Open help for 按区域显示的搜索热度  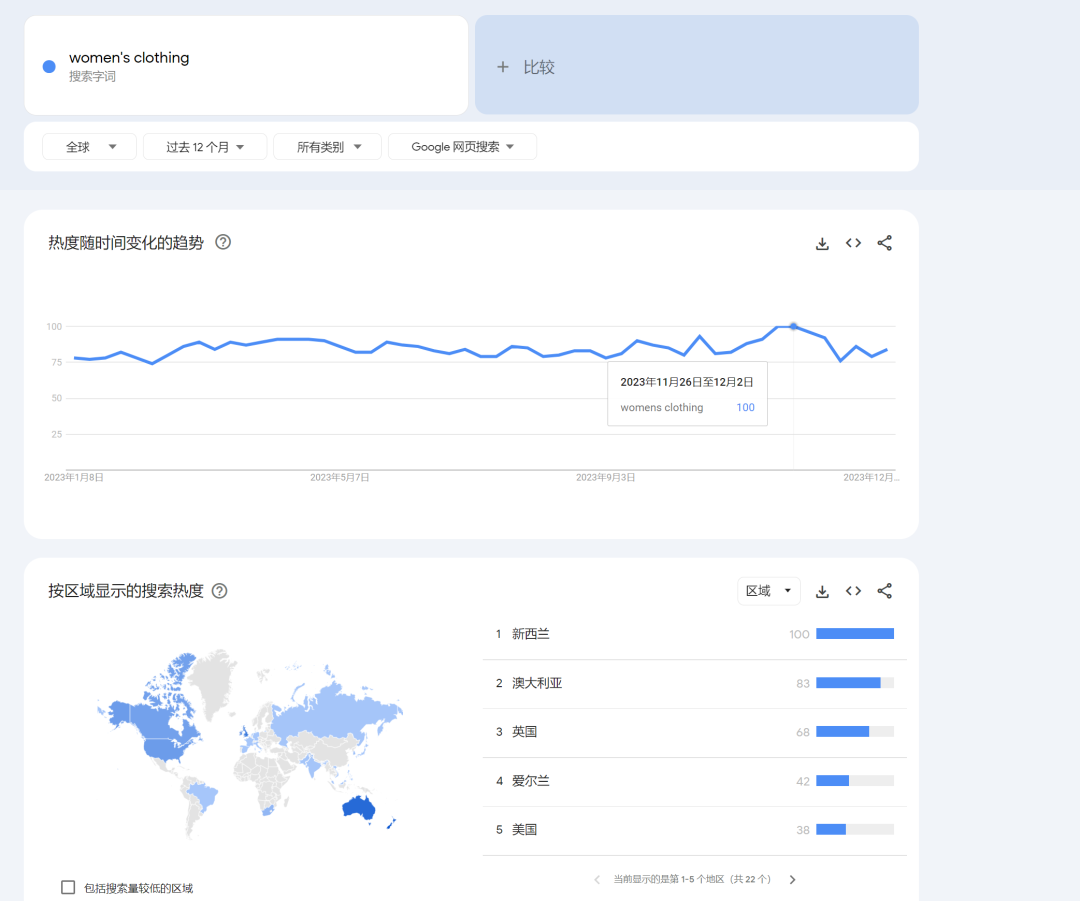(x=219, y=591)
